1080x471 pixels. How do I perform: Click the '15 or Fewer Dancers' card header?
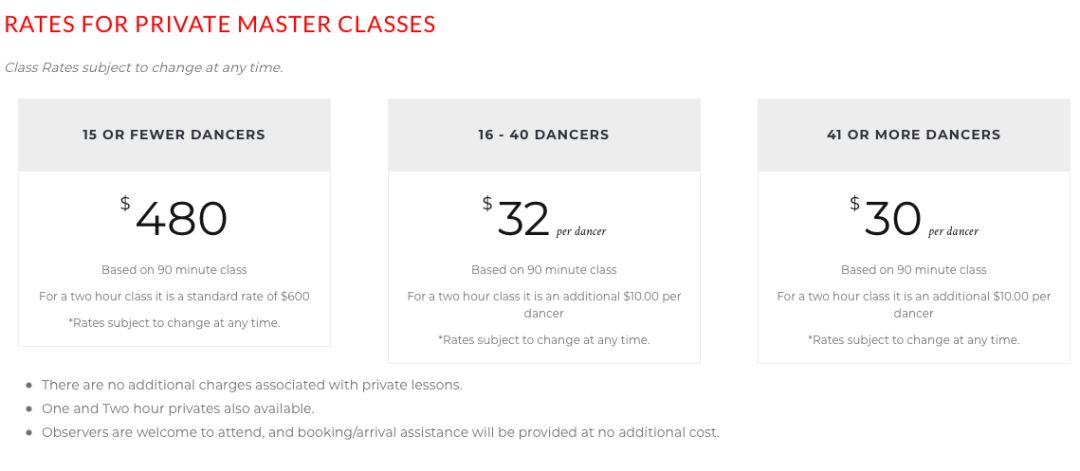tap(174, 134)
